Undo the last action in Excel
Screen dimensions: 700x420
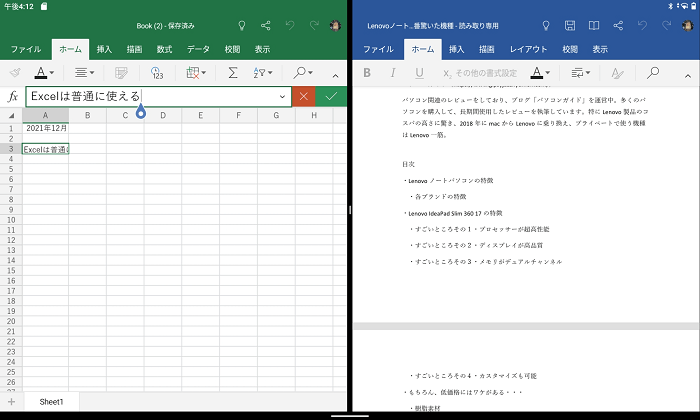290,25
